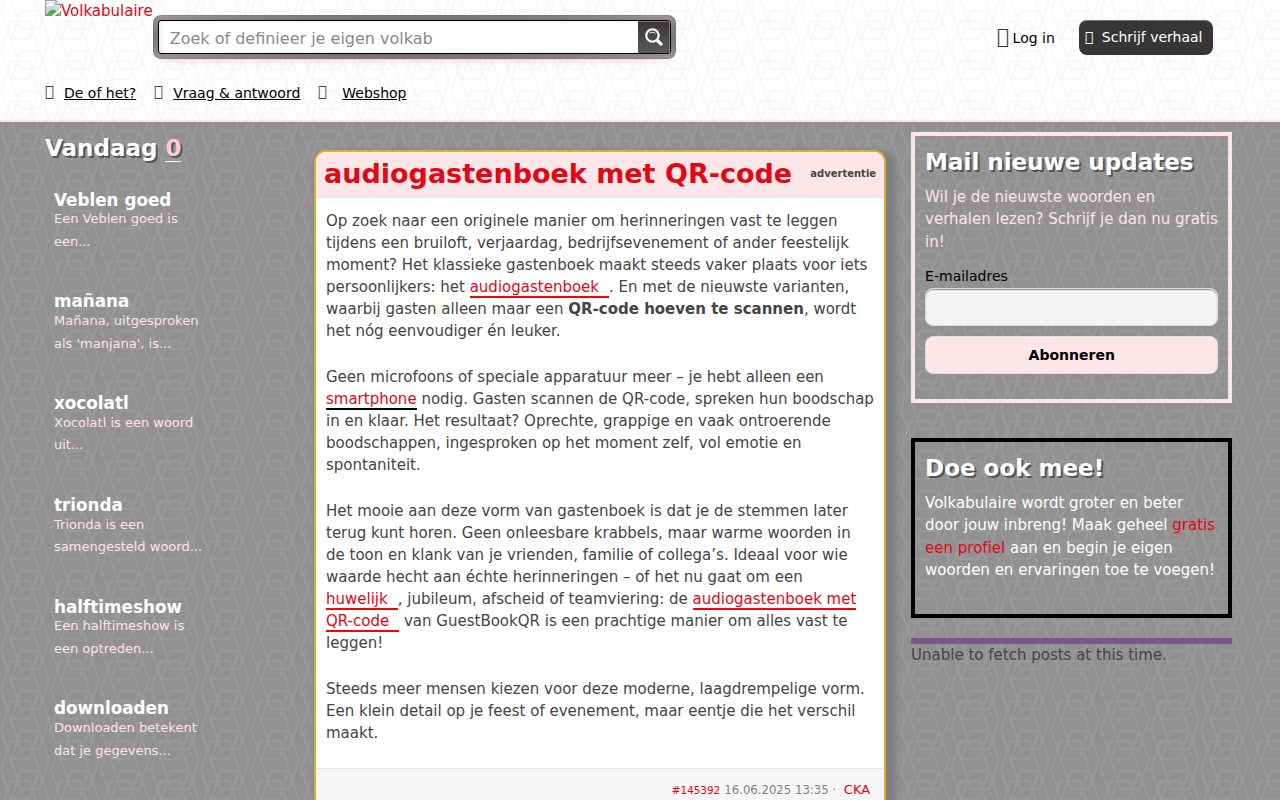Open the trionda word entry
This screenshot has width=1280, height=800.
coord(88,505)
